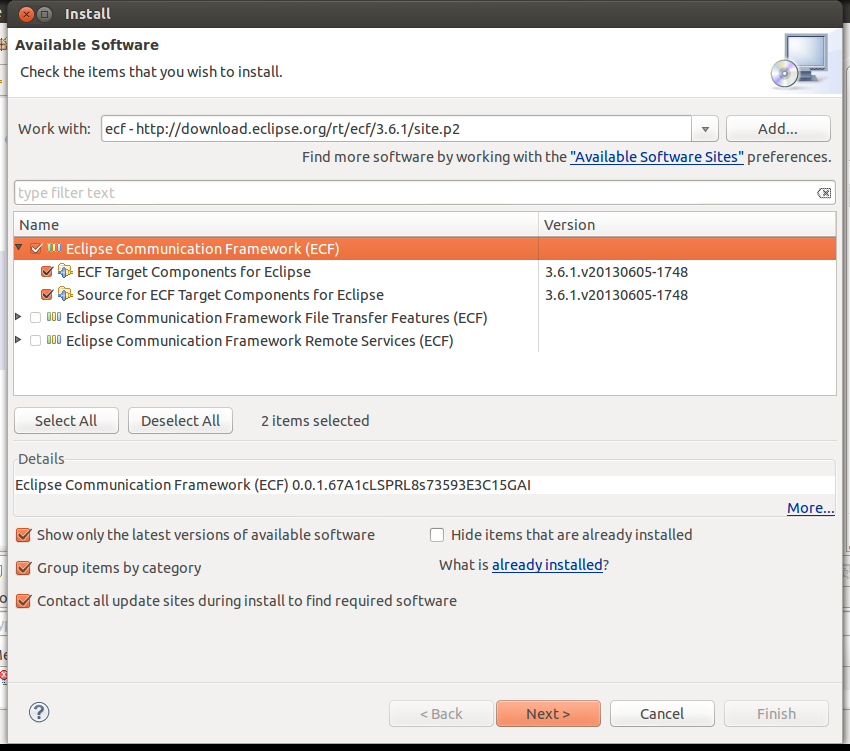Uncheck the Eclipse Communication Framework (ECF) category checkbox
This screenshot has width=850, height=751.
36,248
